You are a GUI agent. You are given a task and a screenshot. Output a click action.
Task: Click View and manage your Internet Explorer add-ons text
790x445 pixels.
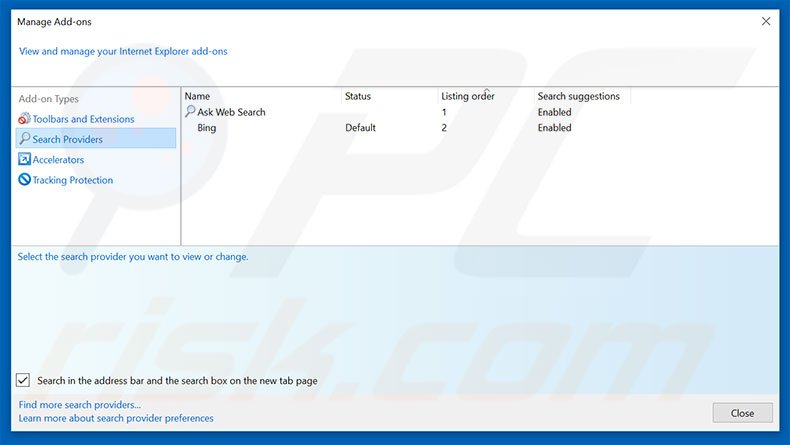coord(123,51)
